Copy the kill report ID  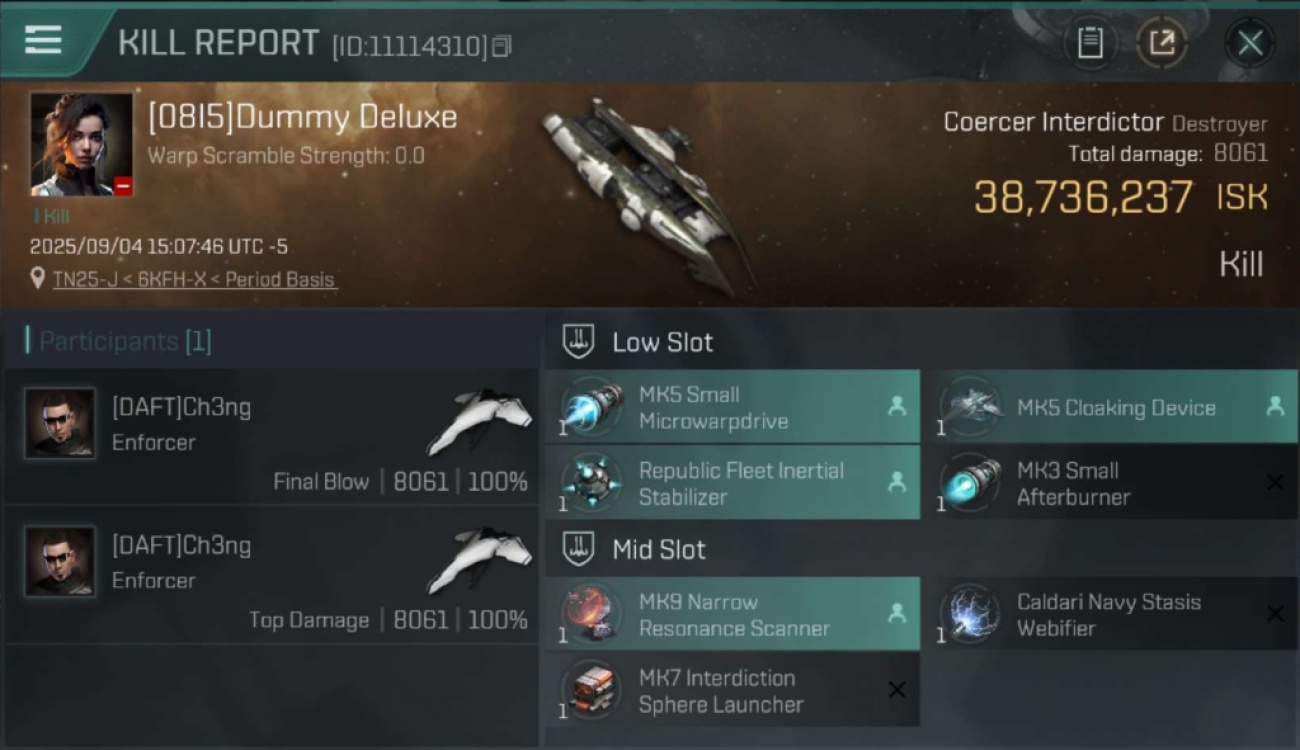point(502,46)
